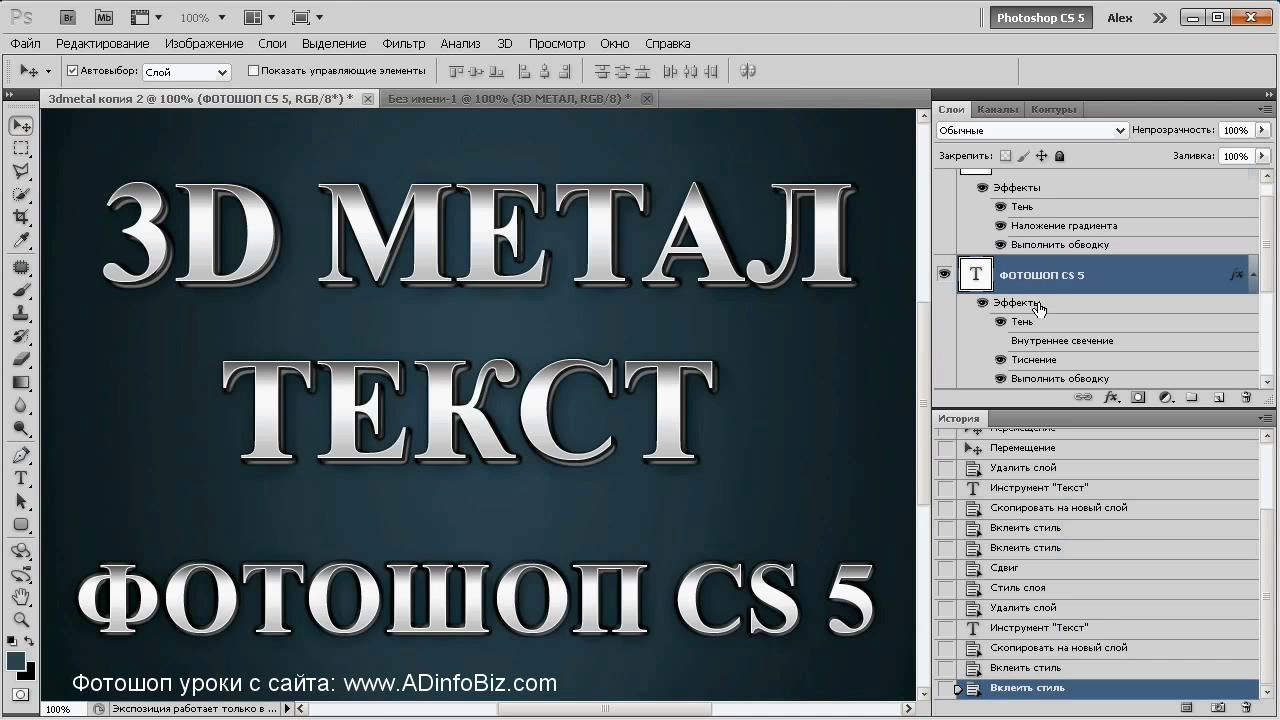Show the Внутреннее свечение effect
This screenshot has height=720, width=1280.
[x=1000, y=341]
